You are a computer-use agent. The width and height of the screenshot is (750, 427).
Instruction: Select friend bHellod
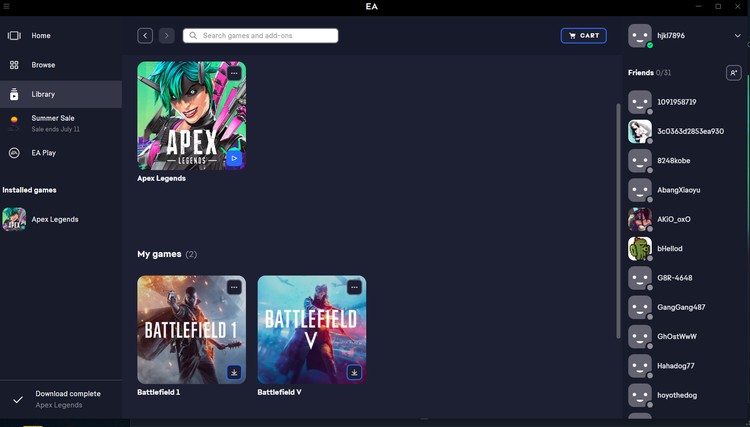click(685, 249)
